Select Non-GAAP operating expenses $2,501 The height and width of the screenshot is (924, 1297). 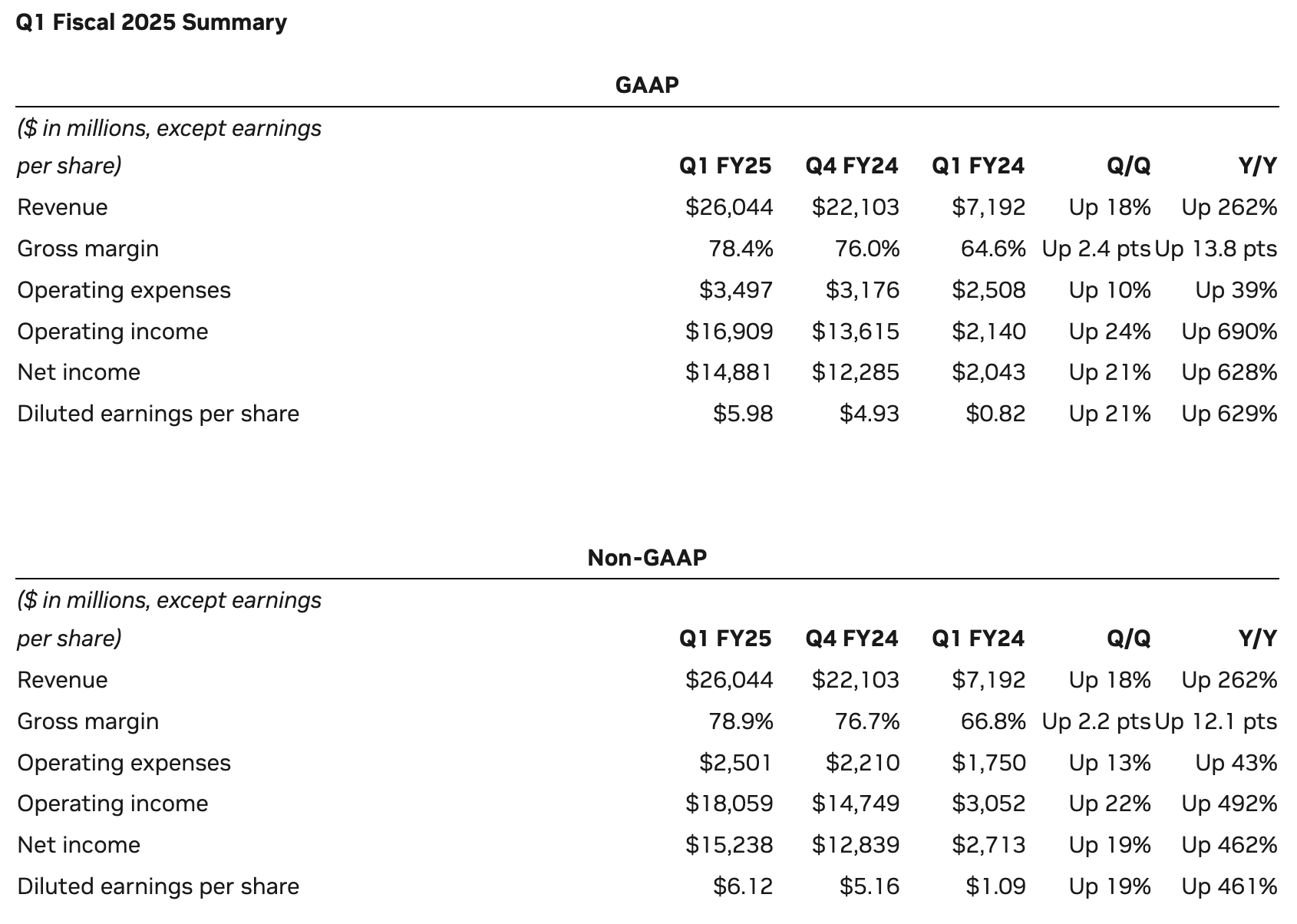click(735, 763)
